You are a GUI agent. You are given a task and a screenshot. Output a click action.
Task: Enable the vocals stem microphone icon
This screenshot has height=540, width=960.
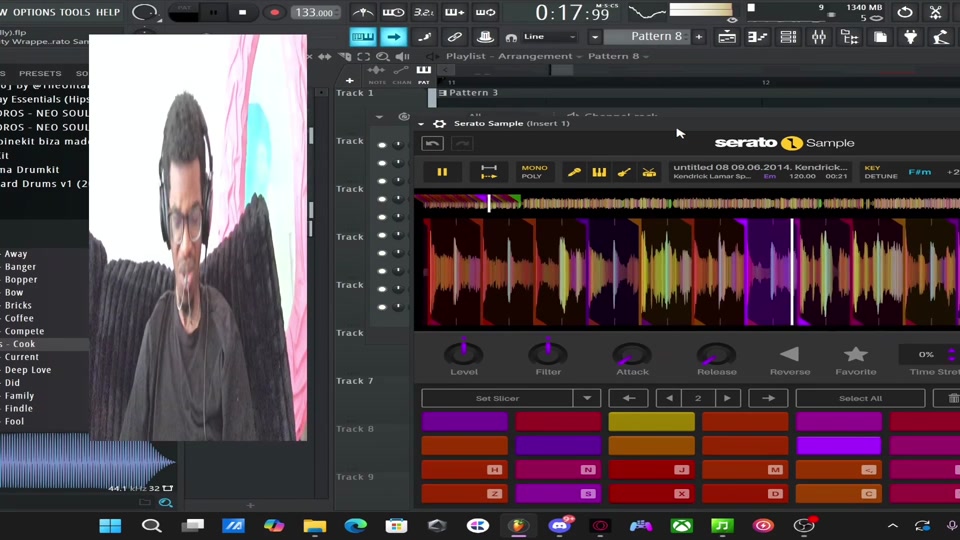(x=574, y=172)
